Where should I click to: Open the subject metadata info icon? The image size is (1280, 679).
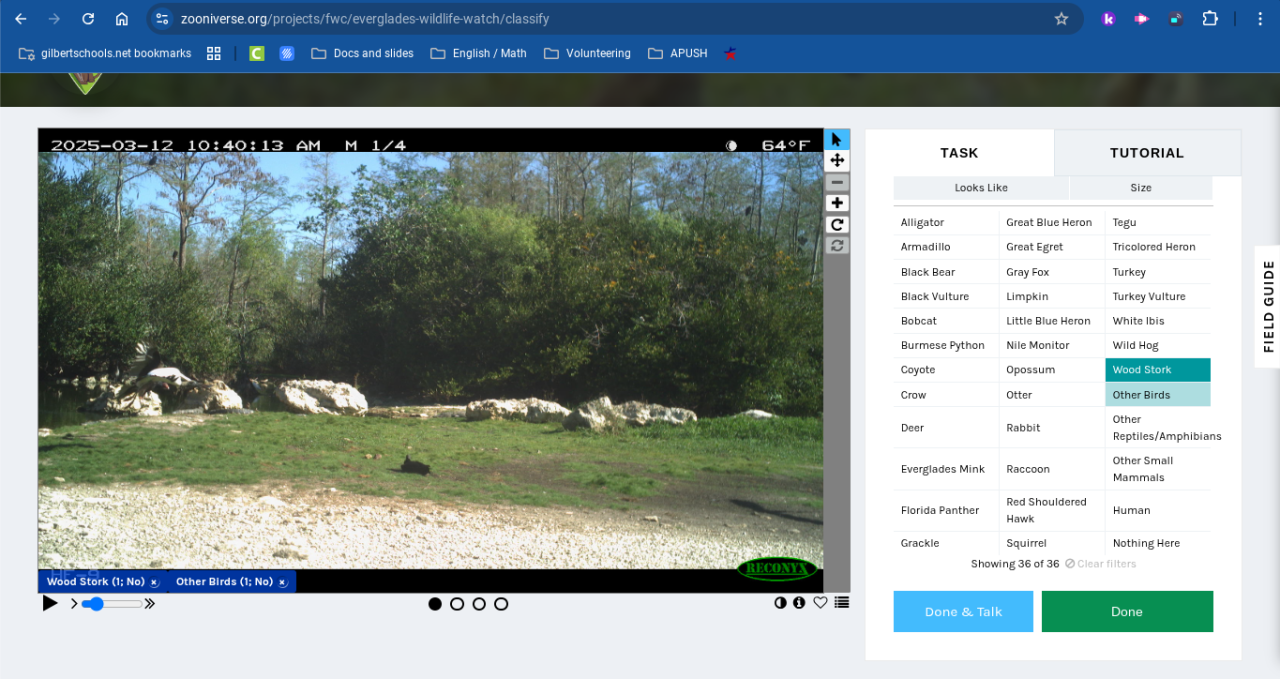point(799,602)
